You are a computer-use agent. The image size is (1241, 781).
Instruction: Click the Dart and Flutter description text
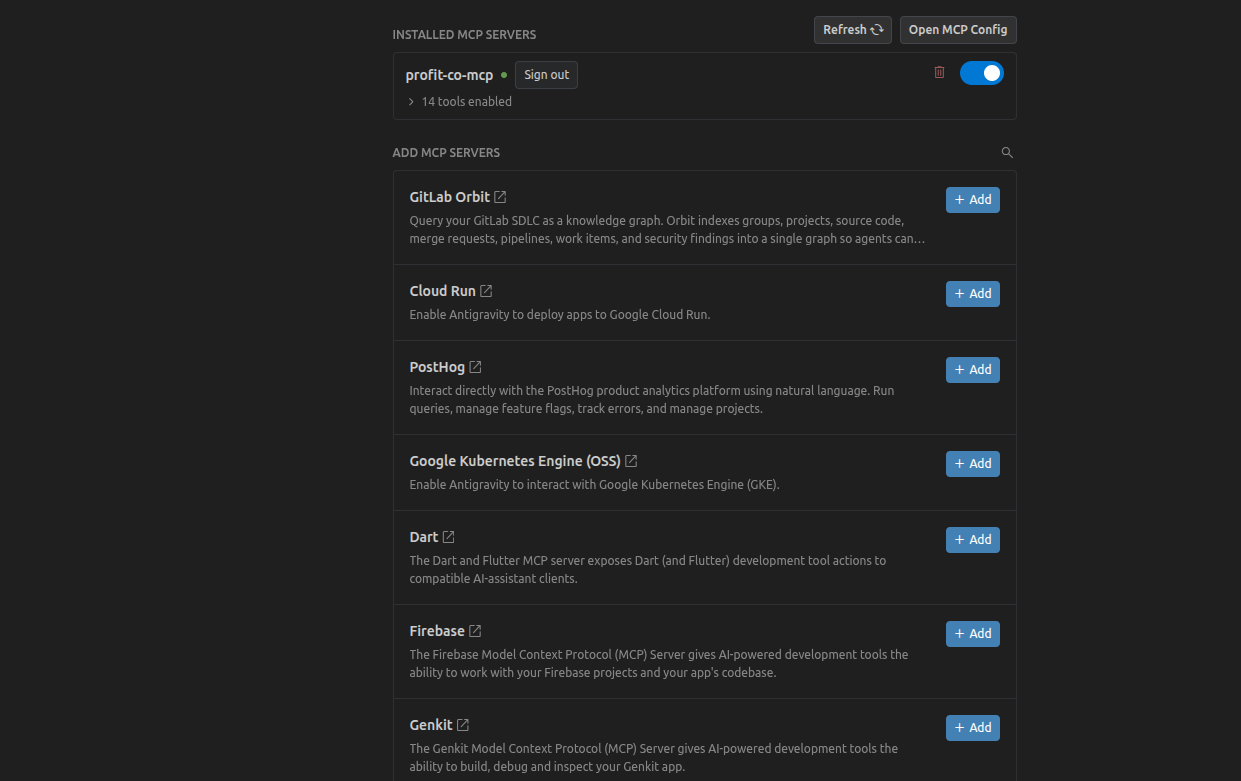648,570
